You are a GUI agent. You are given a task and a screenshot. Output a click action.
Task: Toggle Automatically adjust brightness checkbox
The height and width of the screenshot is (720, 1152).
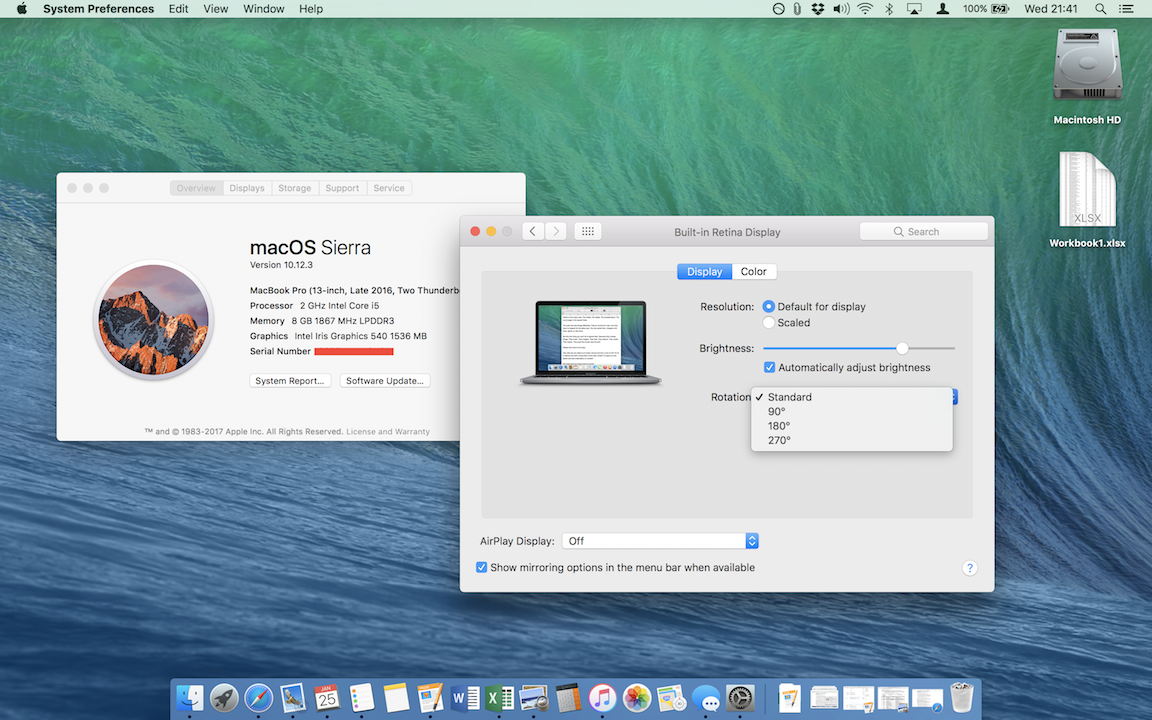(x=769, y=367)
